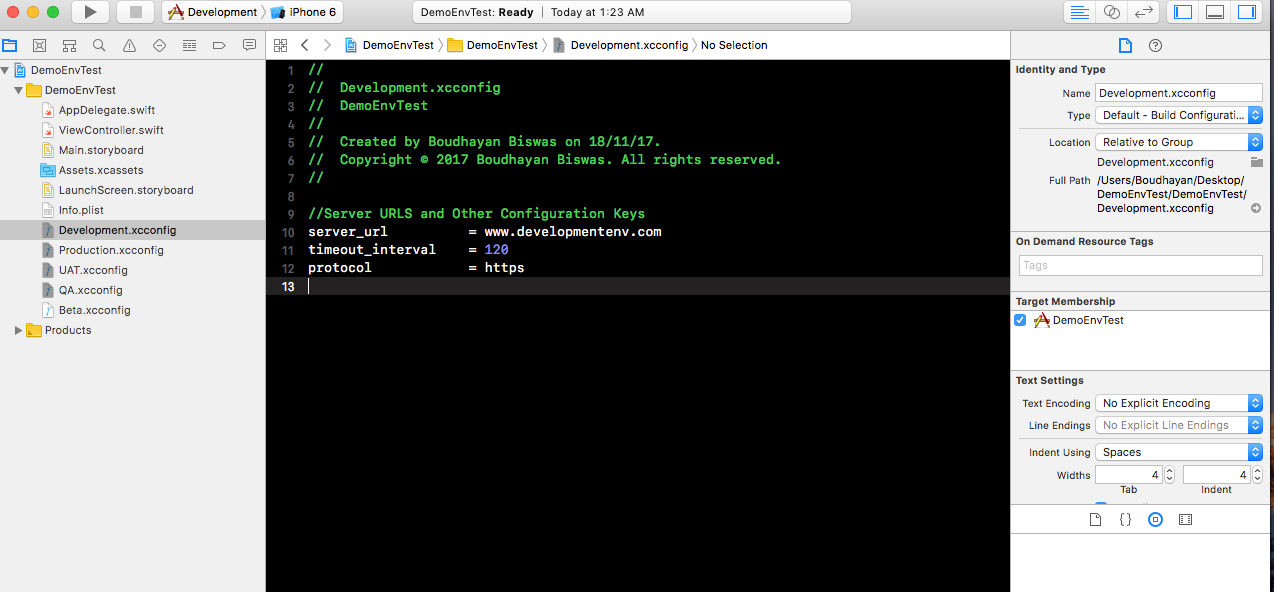Go back in editor history
The height and width of the screenshot is (592, 1274).
coord(305,45)
